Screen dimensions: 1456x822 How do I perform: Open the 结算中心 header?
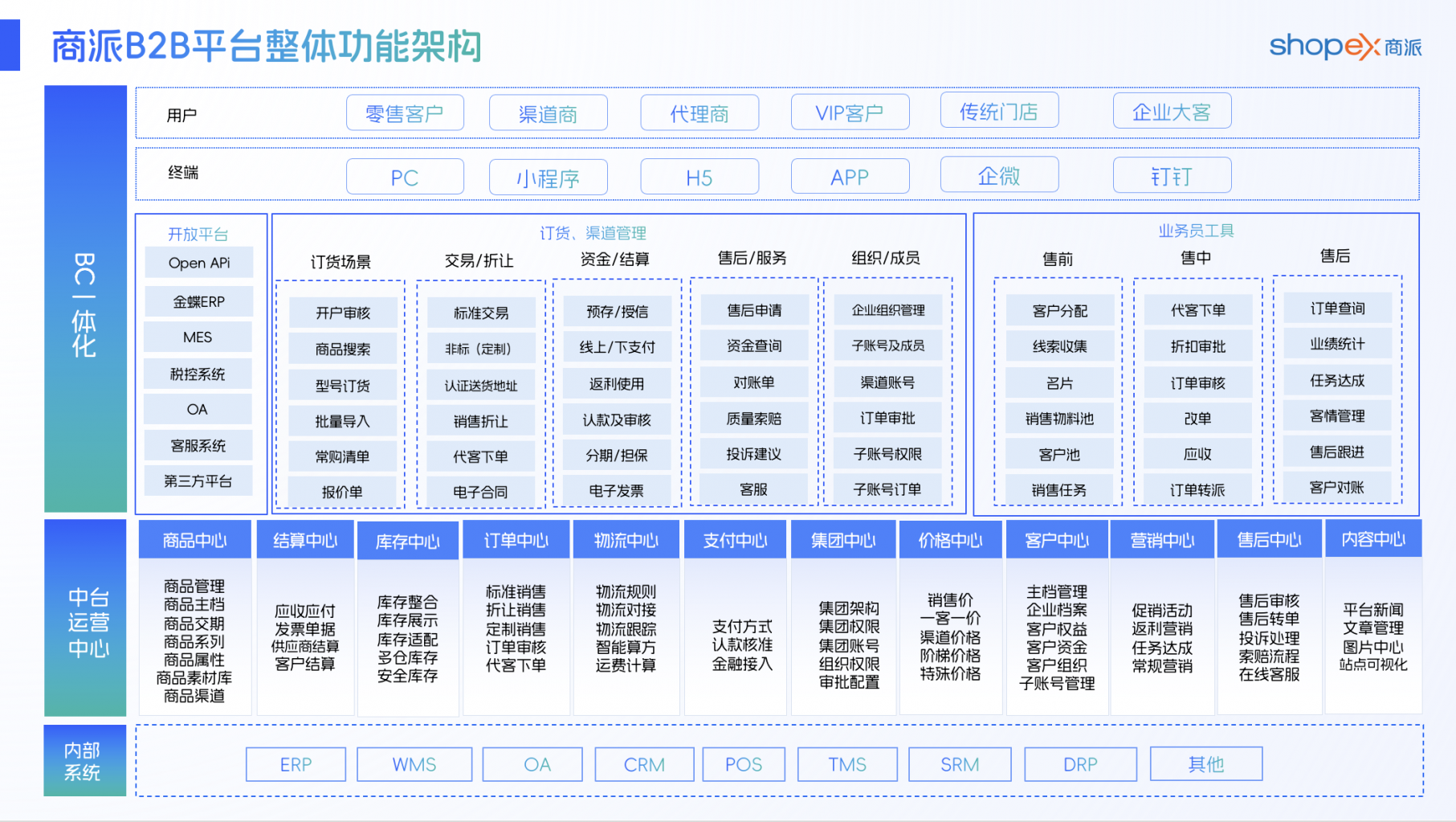(x=305, y=540)
